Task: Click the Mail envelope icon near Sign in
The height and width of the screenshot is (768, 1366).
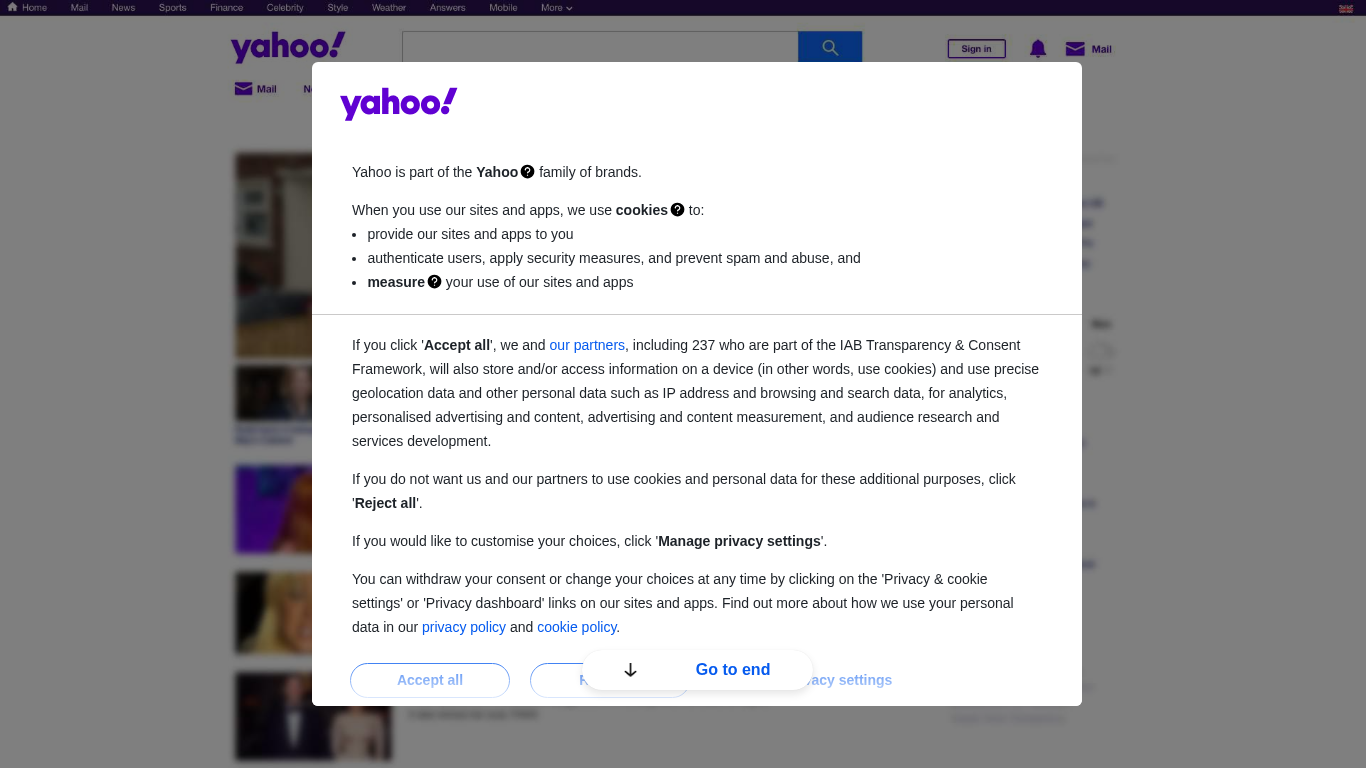Action: 1075,49
